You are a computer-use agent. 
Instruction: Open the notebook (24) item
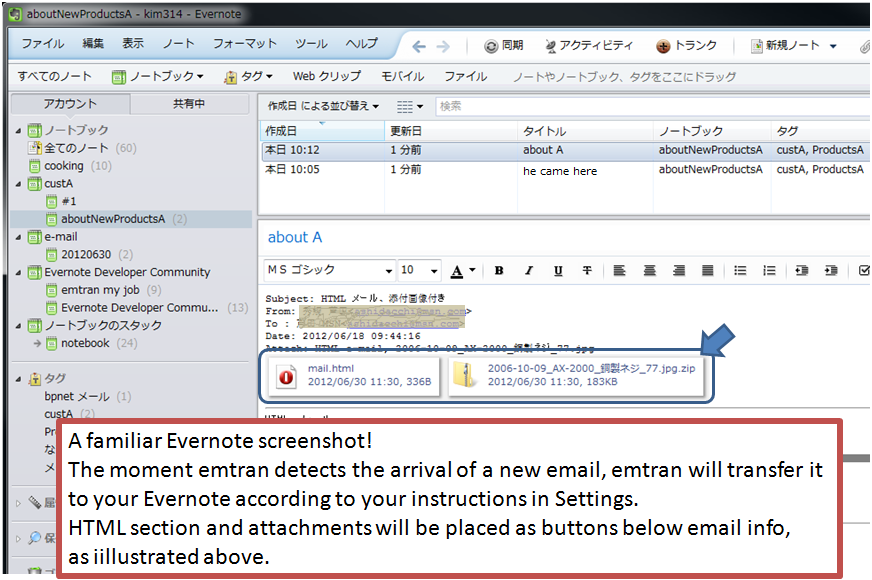pos(91,343)
